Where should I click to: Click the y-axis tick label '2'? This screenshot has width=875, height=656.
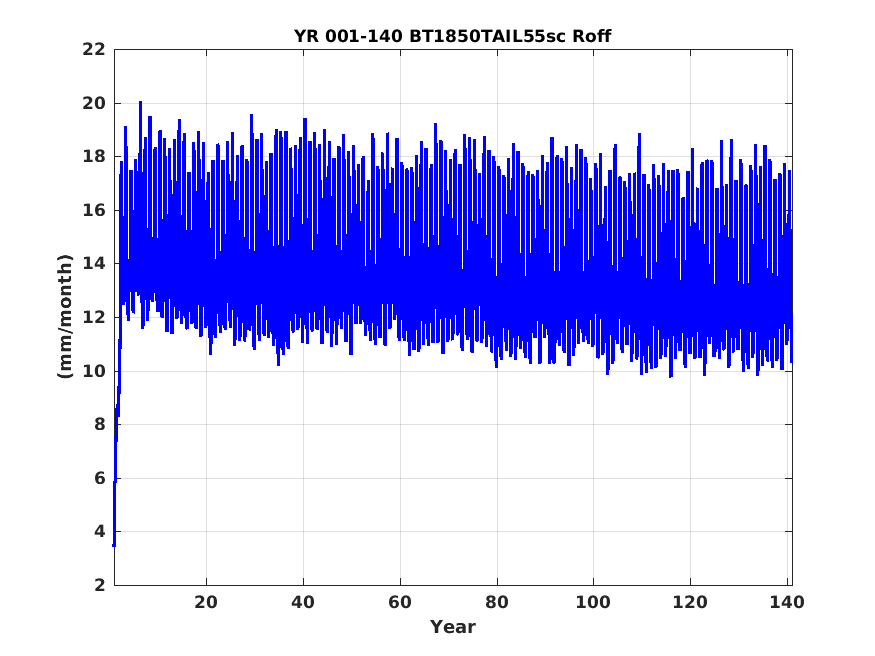(100, 585)
